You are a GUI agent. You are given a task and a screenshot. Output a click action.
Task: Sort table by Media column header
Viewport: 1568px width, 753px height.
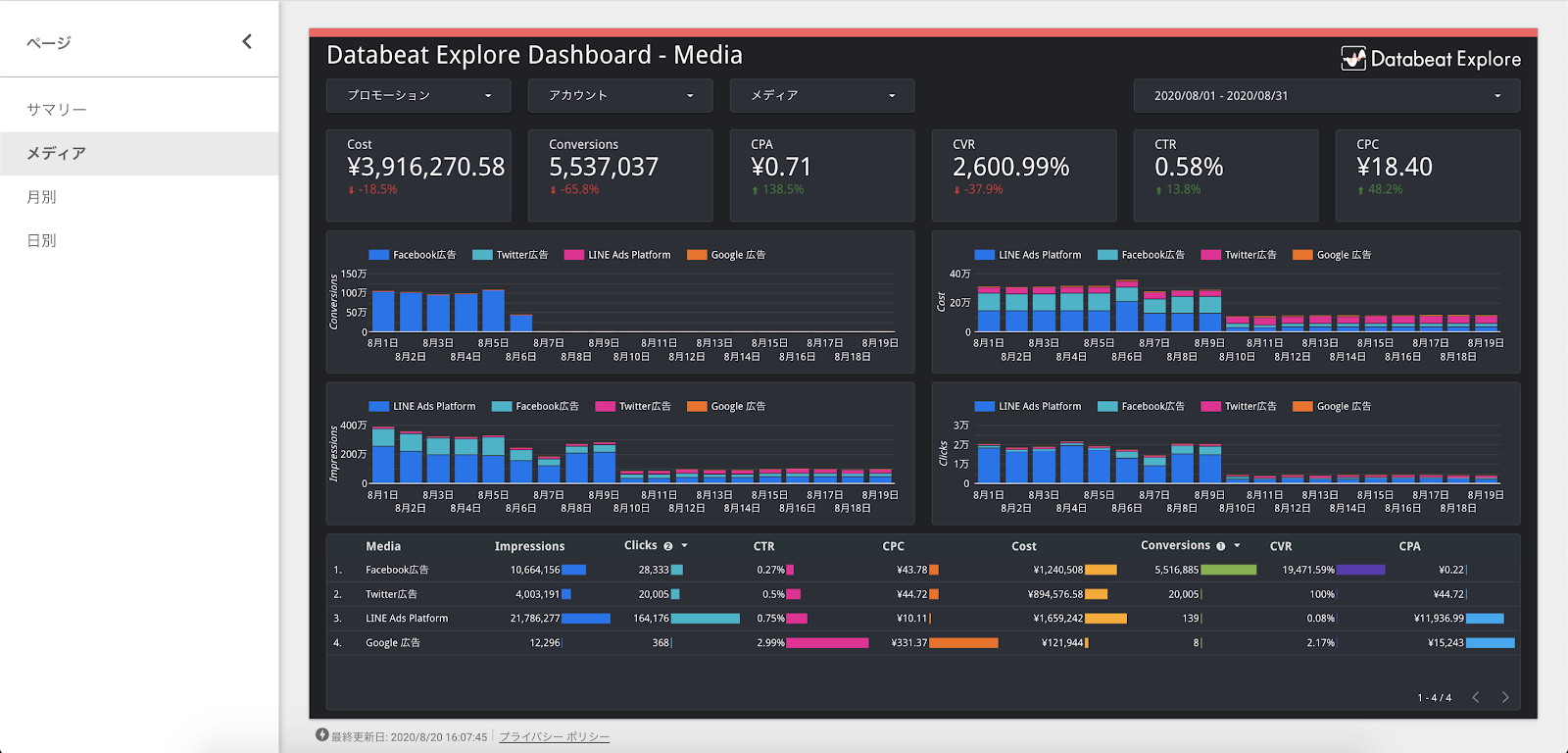383,546
